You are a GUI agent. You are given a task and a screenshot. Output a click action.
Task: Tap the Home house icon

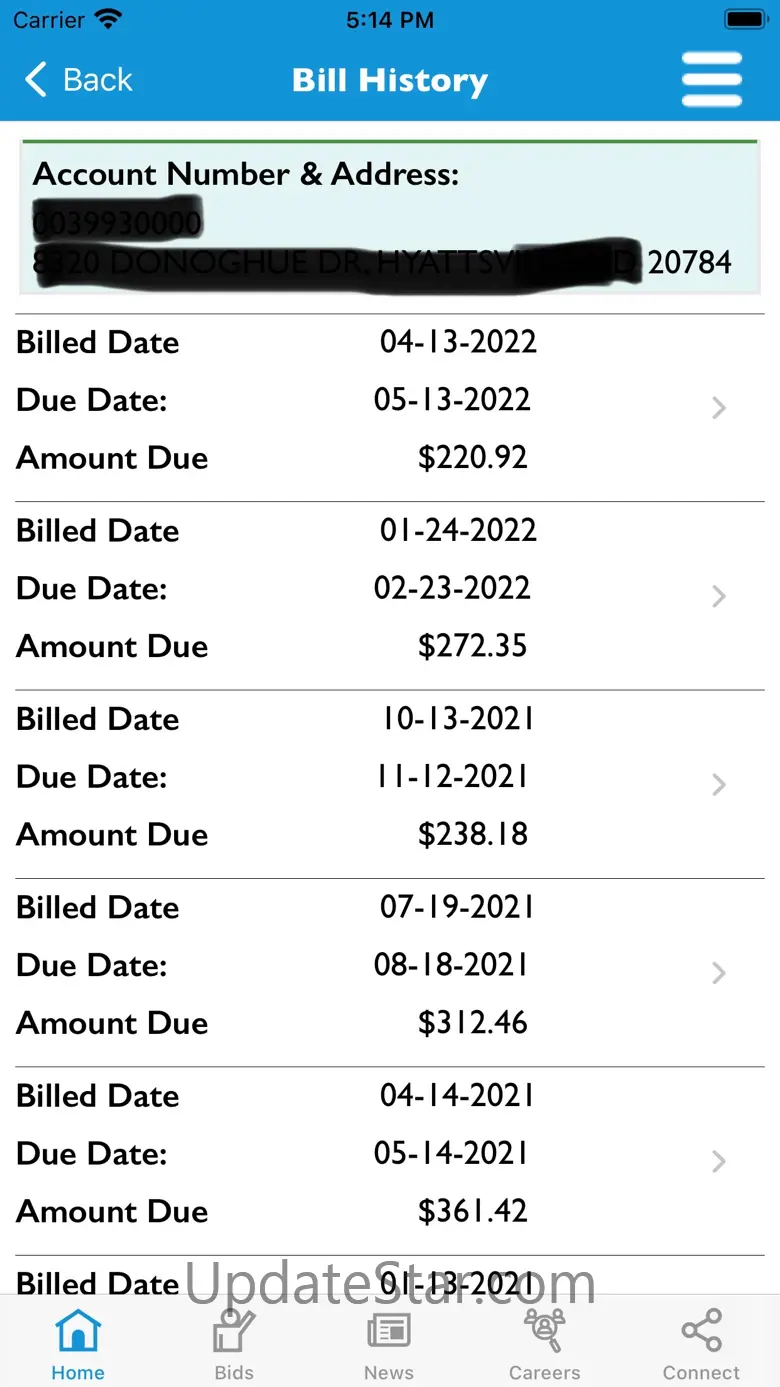pyautogui.click(x=78, y=1331)
